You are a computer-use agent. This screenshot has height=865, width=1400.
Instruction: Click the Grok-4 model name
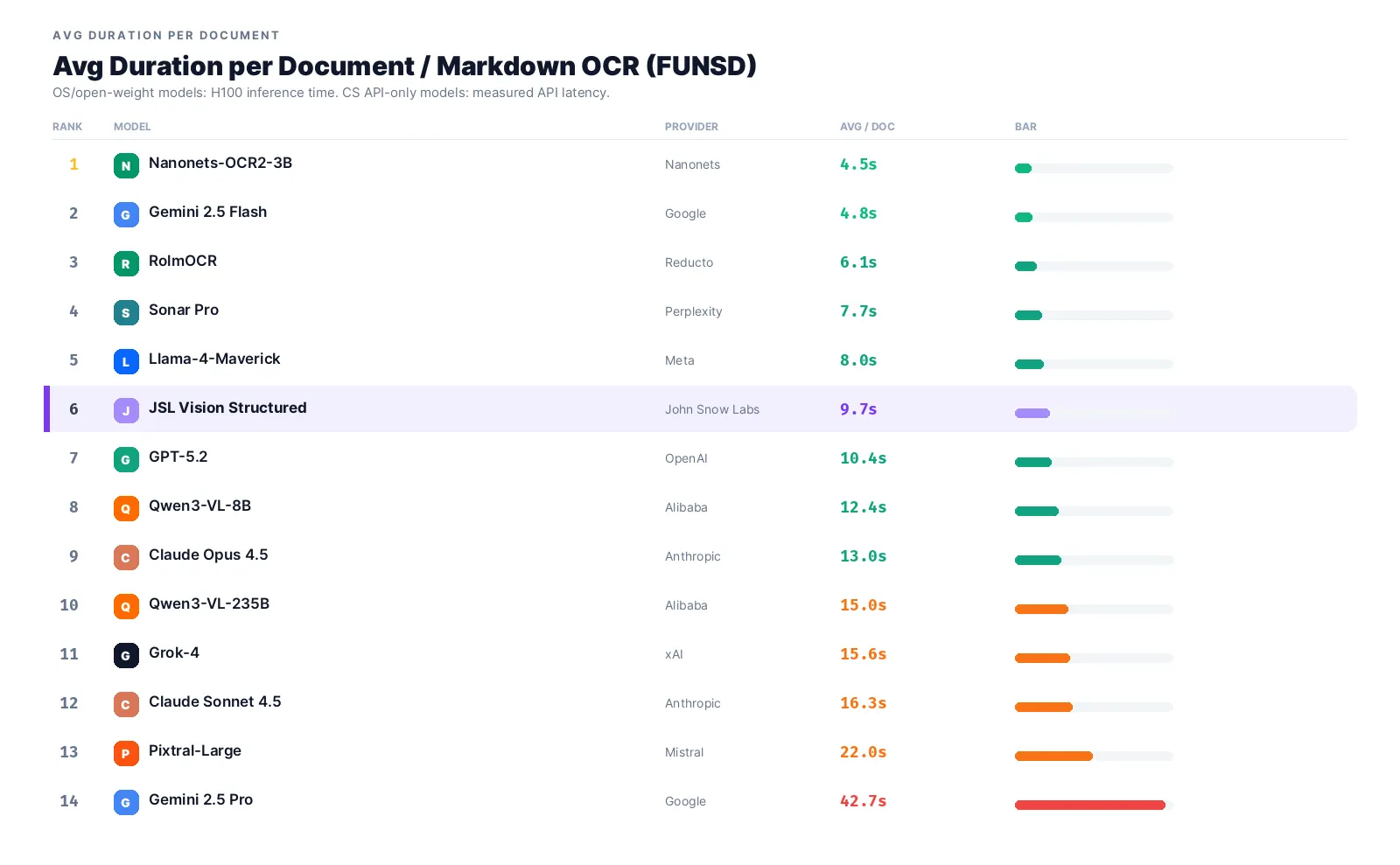click(x=174, y=652)
